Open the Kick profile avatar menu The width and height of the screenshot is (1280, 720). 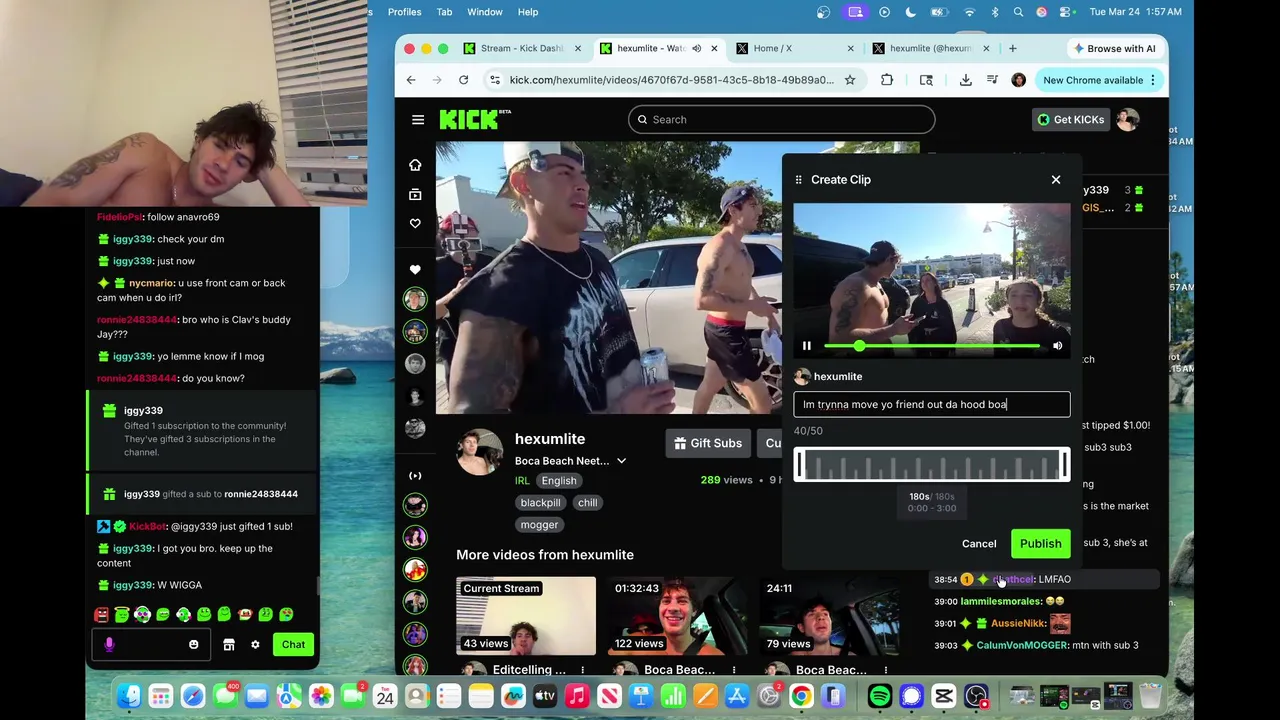click(1128, 120)
